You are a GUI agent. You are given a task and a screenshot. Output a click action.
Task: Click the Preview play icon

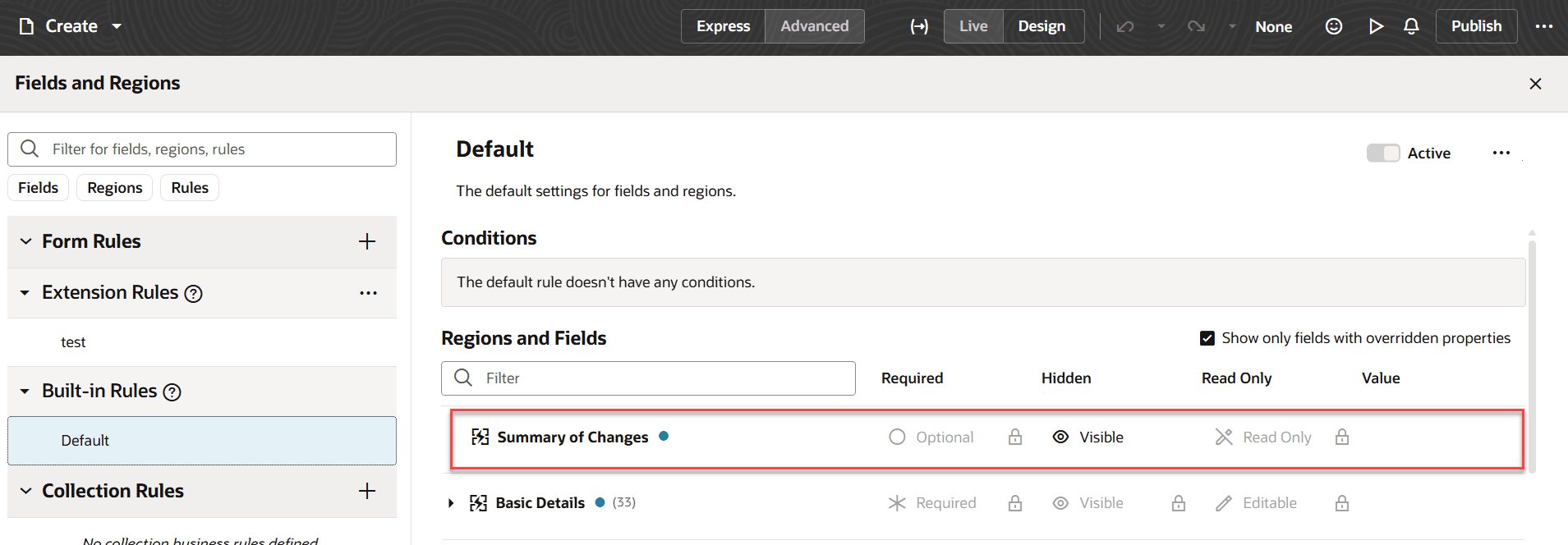tap(1376, 26)
